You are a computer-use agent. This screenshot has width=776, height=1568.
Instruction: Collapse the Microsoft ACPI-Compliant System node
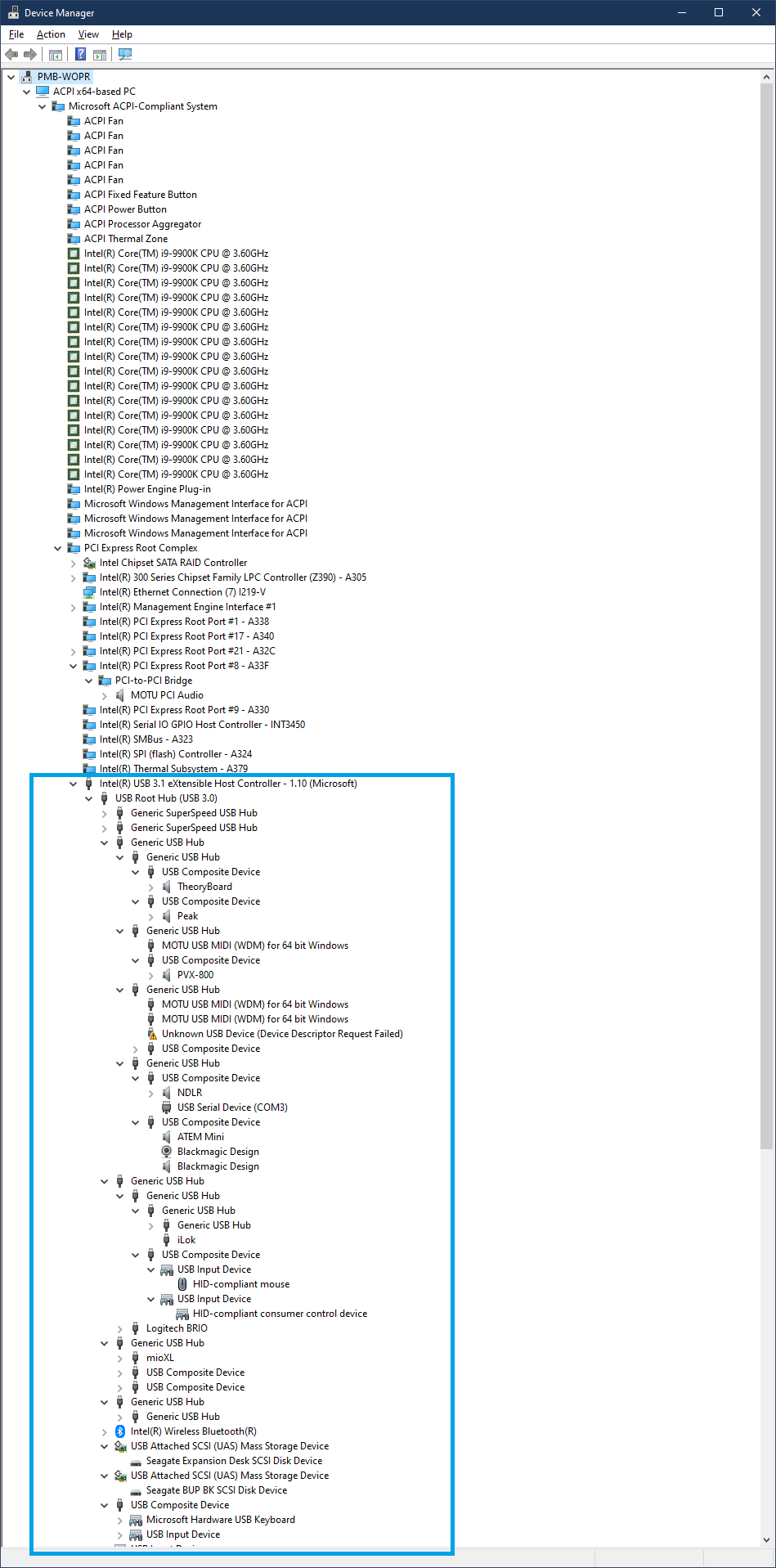(x=42, y=106)
